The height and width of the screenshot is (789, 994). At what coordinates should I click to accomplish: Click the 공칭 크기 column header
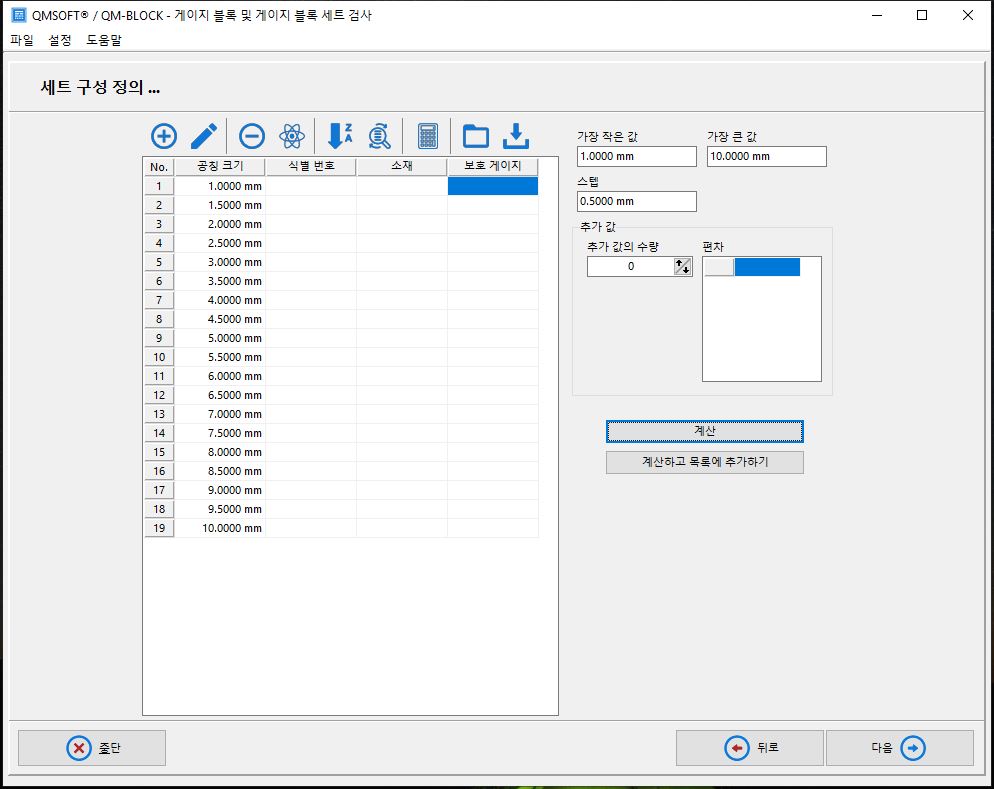pos(220,166)
